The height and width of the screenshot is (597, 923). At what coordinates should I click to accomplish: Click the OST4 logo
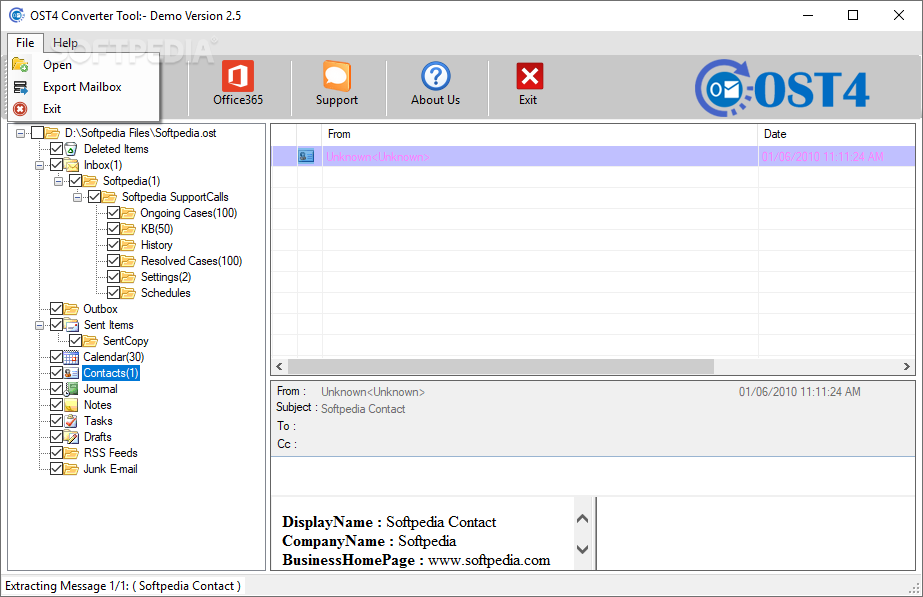pyautogui.click(x=782, y=88)
